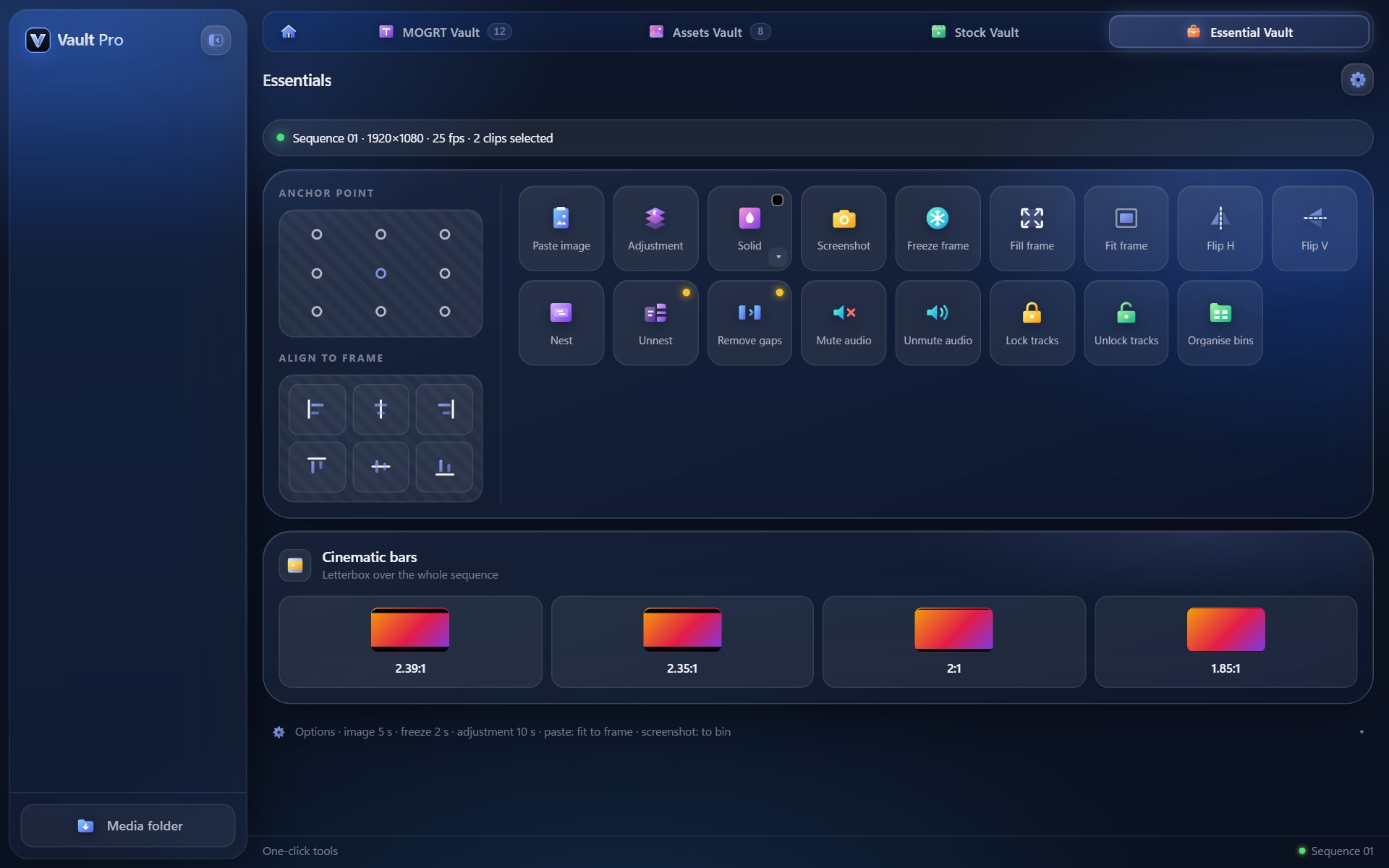Image resolution: width=1389 pixels, height=868 pixels.
Task: Unlock tracks
Action: pos(1126,323)
